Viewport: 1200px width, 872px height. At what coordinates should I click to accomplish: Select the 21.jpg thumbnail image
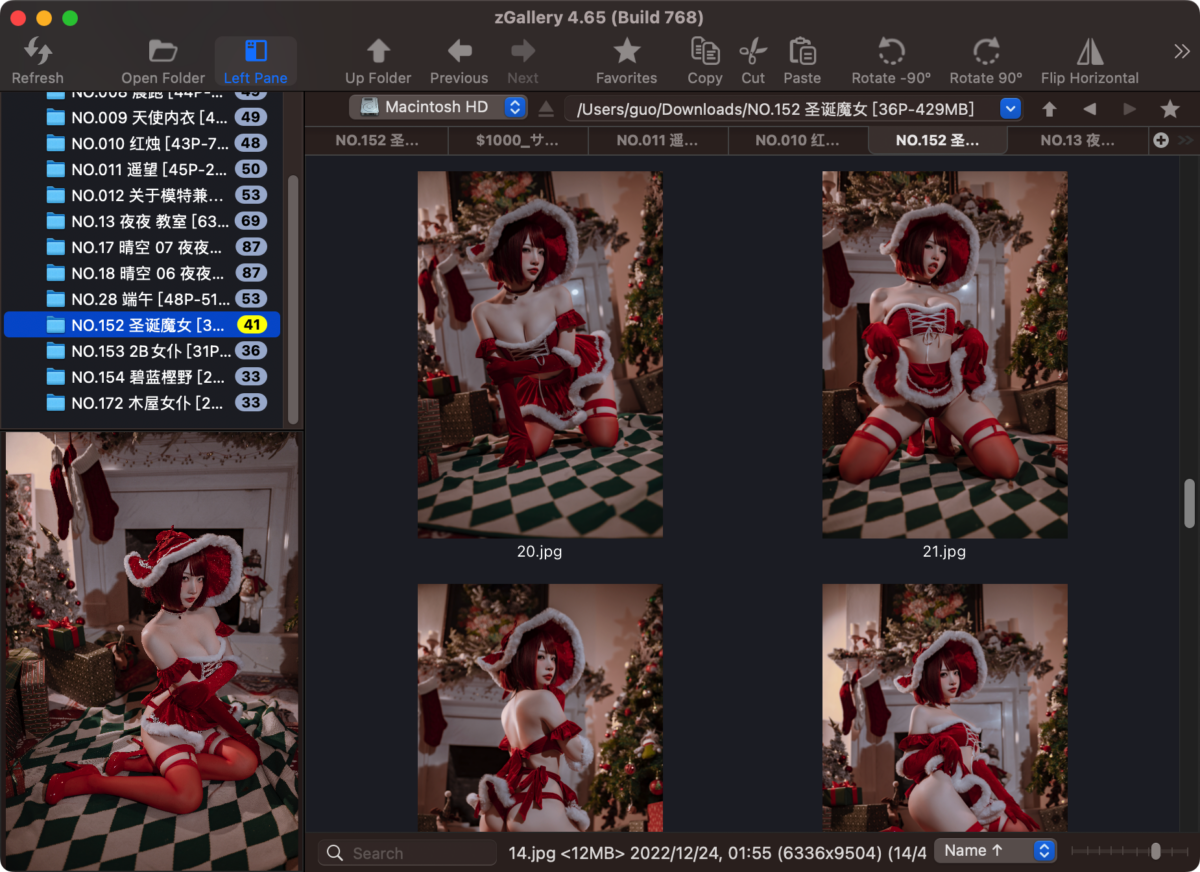[945, 355]
